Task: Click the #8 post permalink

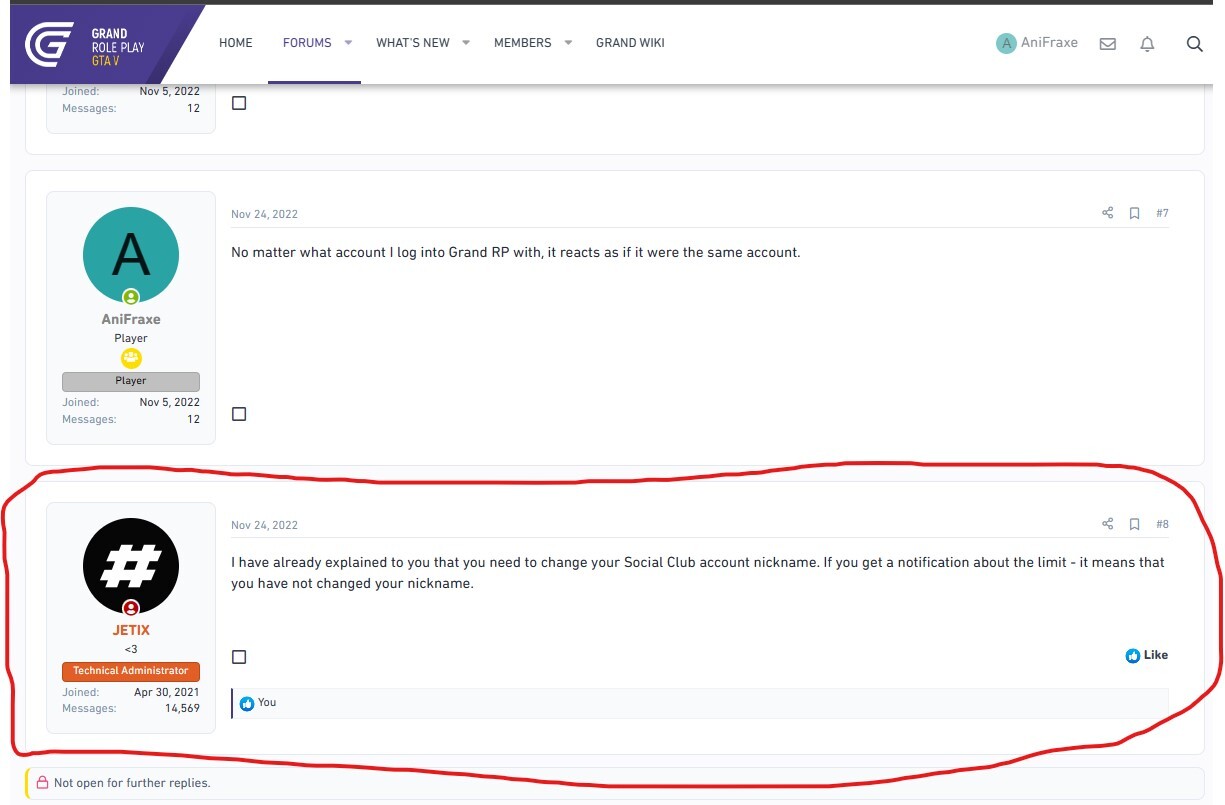Action: pos(1162,524)
